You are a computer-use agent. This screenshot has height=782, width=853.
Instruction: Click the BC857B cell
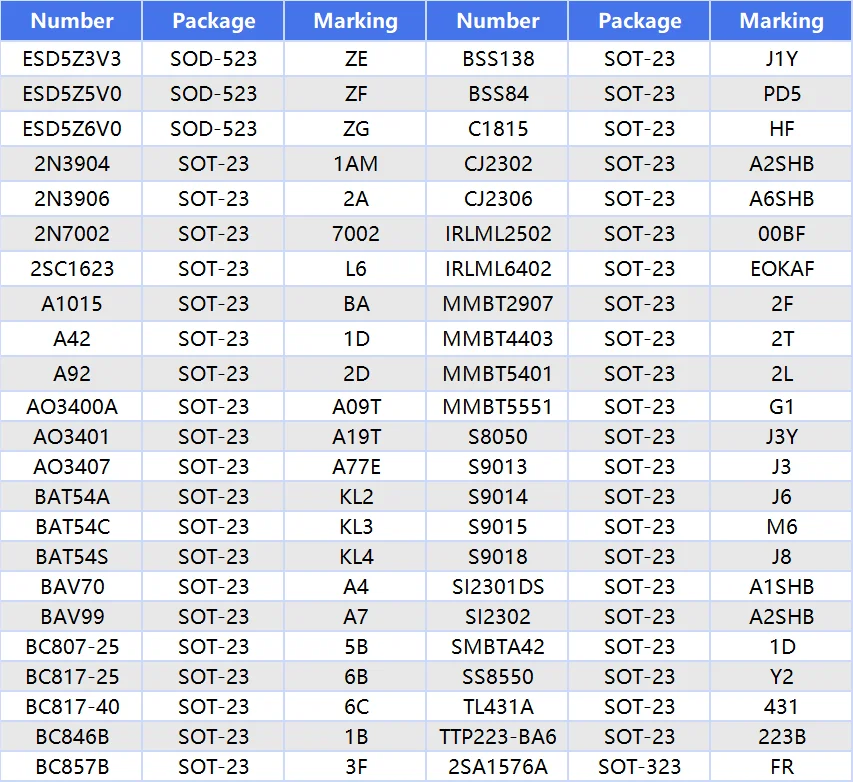coord(71,767)
